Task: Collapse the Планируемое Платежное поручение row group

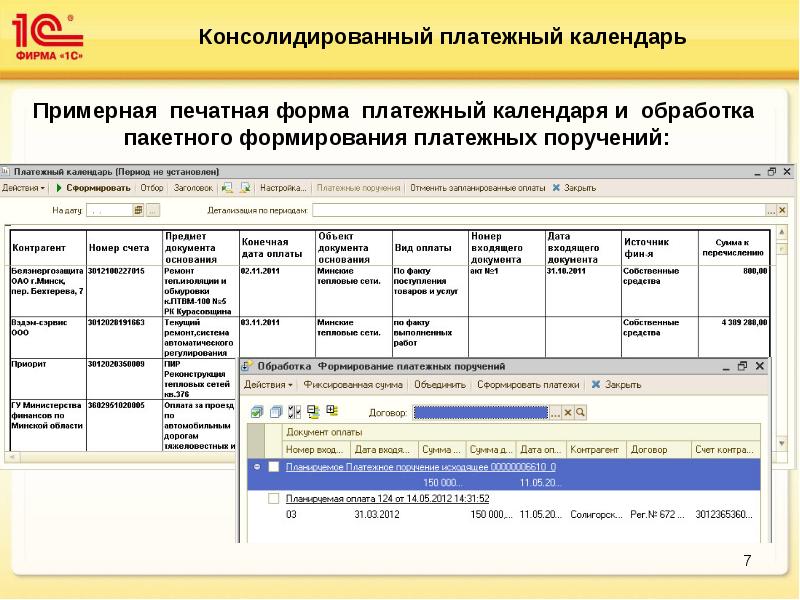Action: coord(257,467)
